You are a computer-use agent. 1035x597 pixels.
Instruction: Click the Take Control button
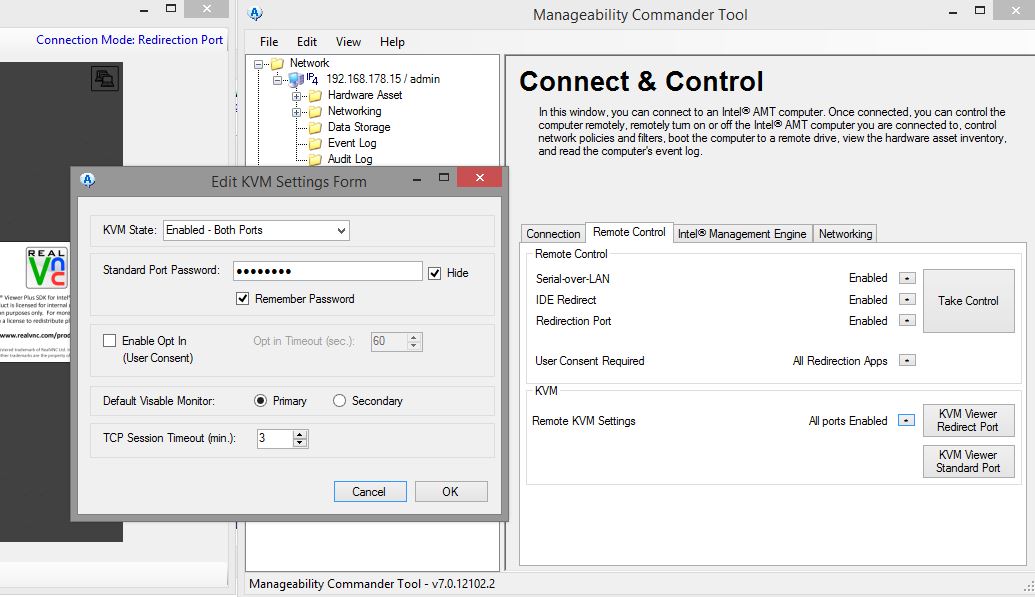tap(968, 300)
